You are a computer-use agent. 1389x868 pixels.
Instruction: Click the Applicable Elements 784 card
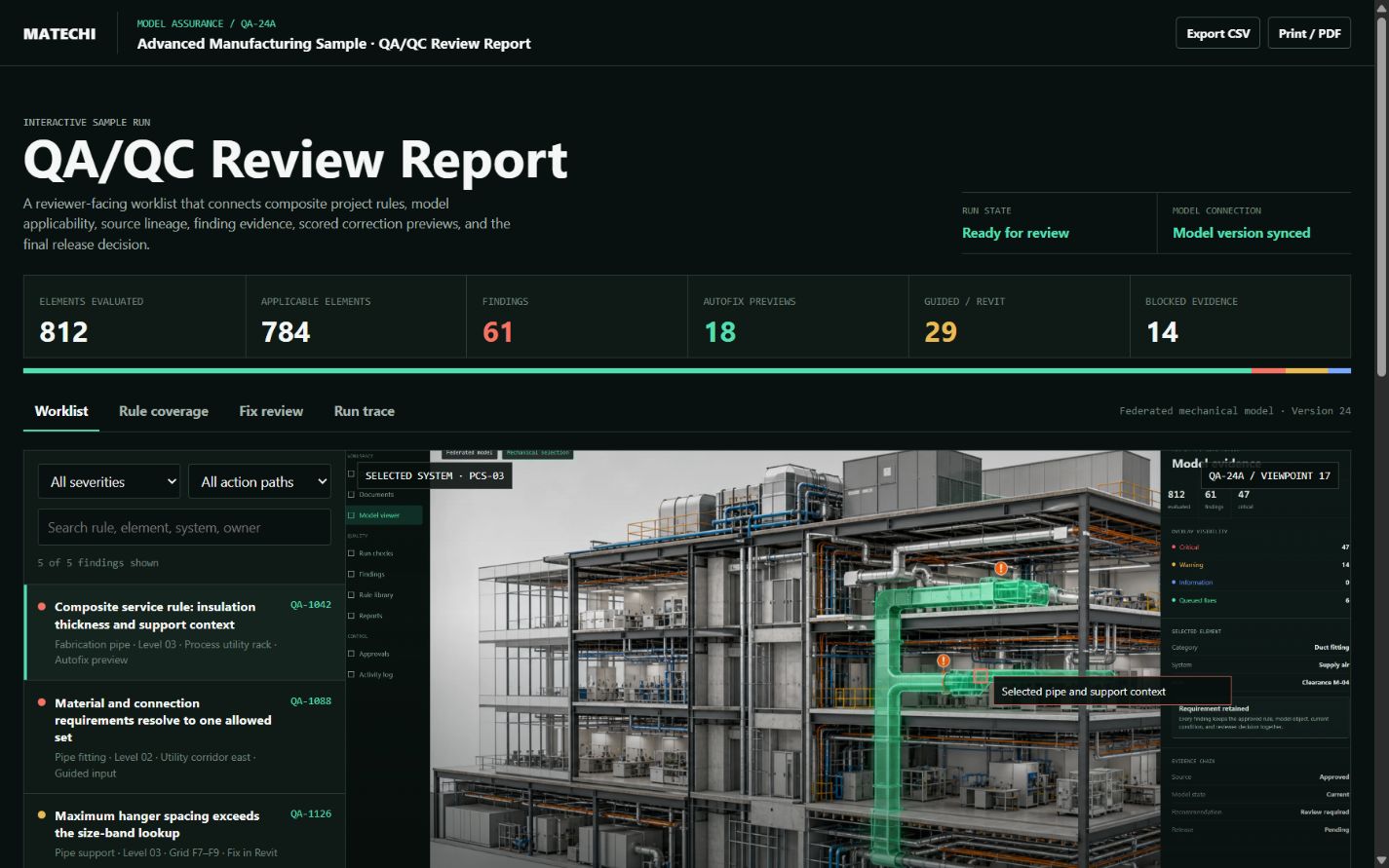[x=356, y=317]
